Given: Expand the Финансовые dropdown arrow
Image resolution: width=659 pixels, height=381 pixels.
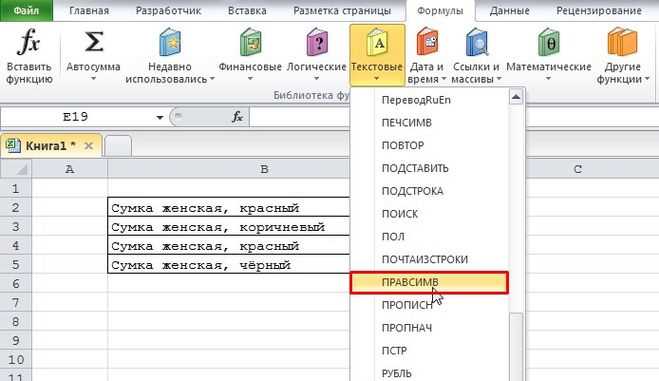Looking at the screenshot, I should (x=250, y=79).
